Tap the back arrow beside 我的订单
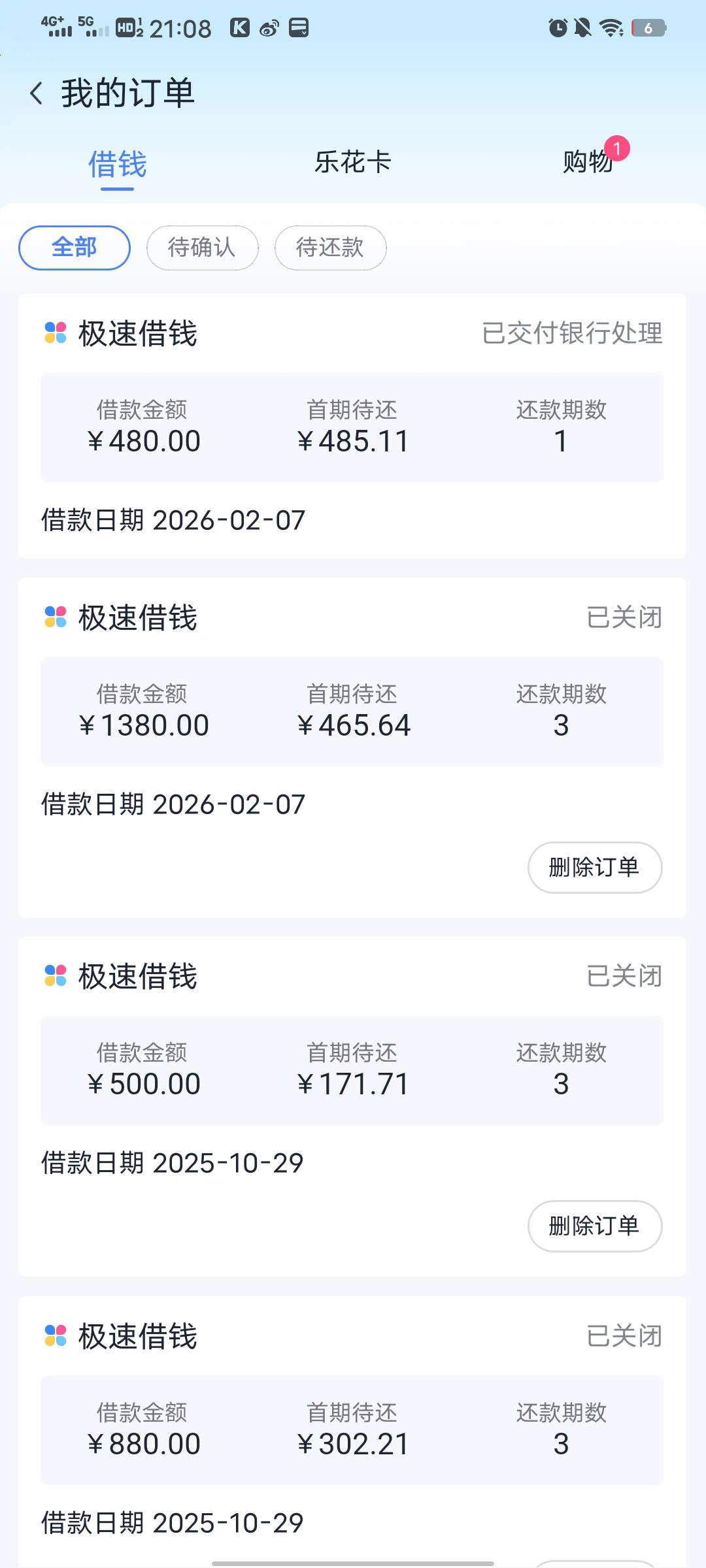Screen dimensions: 706x1568 (37, 93)
